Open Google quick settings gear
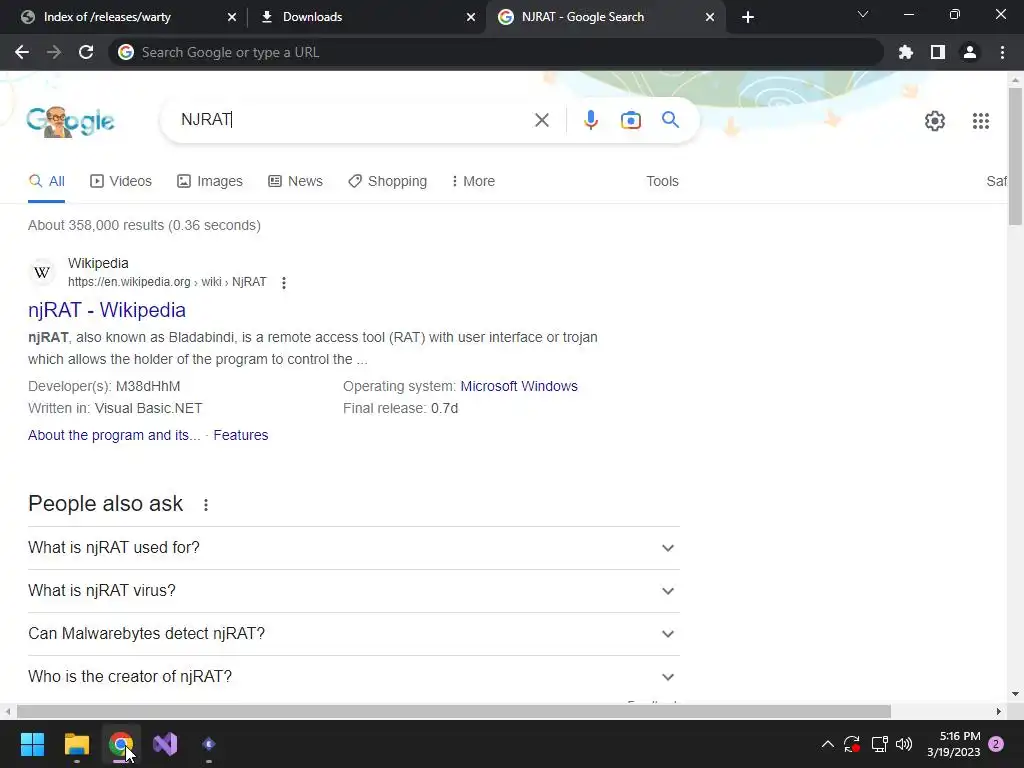 tap(935, 121)
